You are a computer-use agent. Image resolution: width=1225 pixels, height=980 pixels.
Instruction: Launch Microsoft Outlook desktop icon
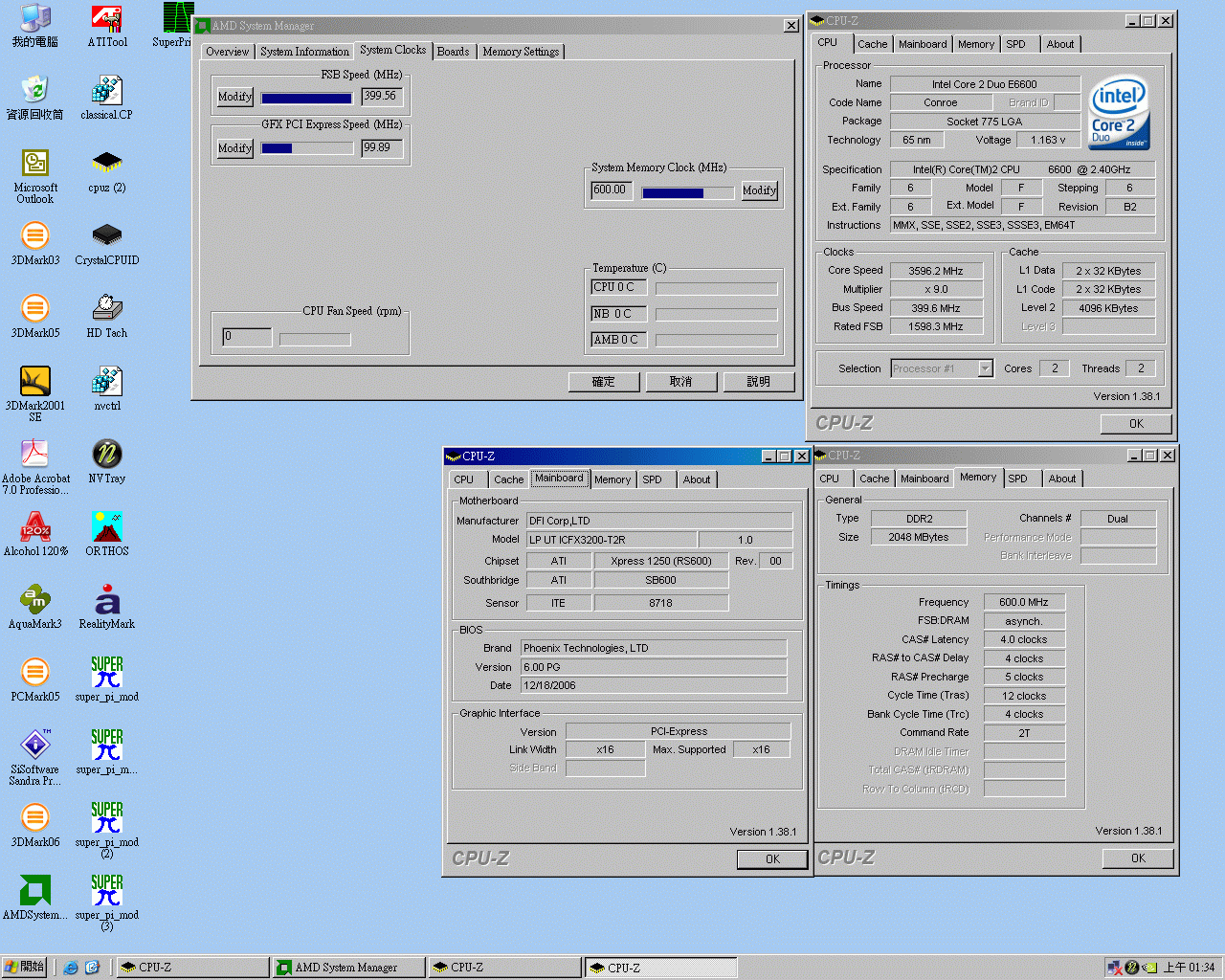pyautogui.click(x=35, y=176)
